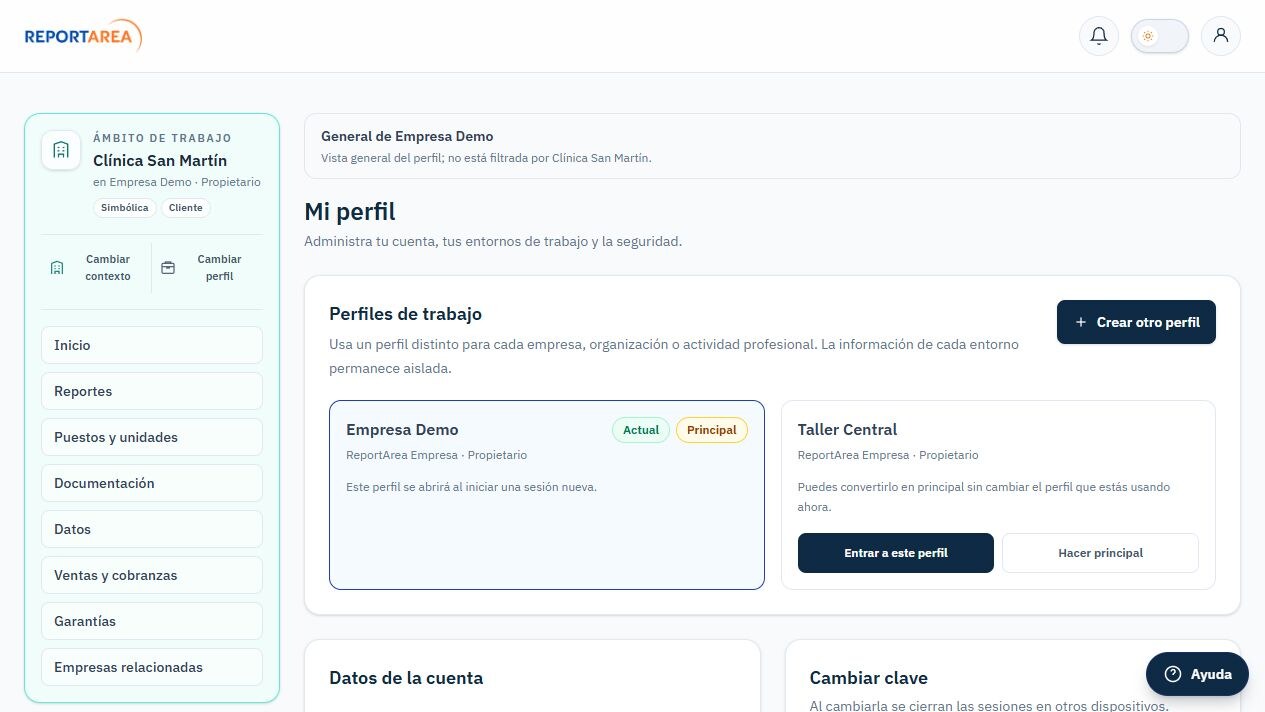Click Hacer principal for Taller Central

pyautogui.click(x=1100, y=553)
